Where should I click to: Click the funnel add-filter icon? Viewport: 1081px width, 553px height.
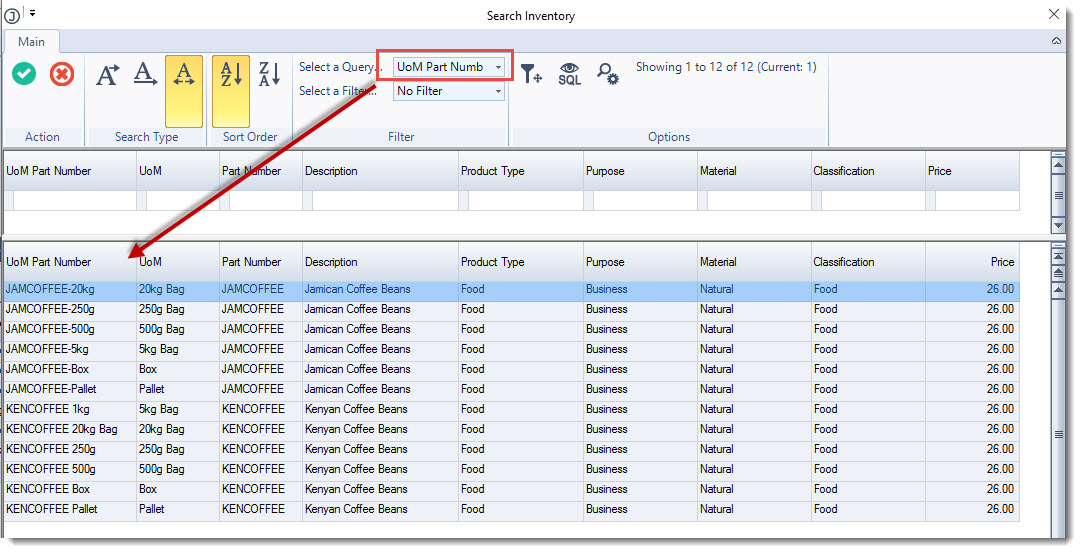pyautogui.click(x=531, y=73)
